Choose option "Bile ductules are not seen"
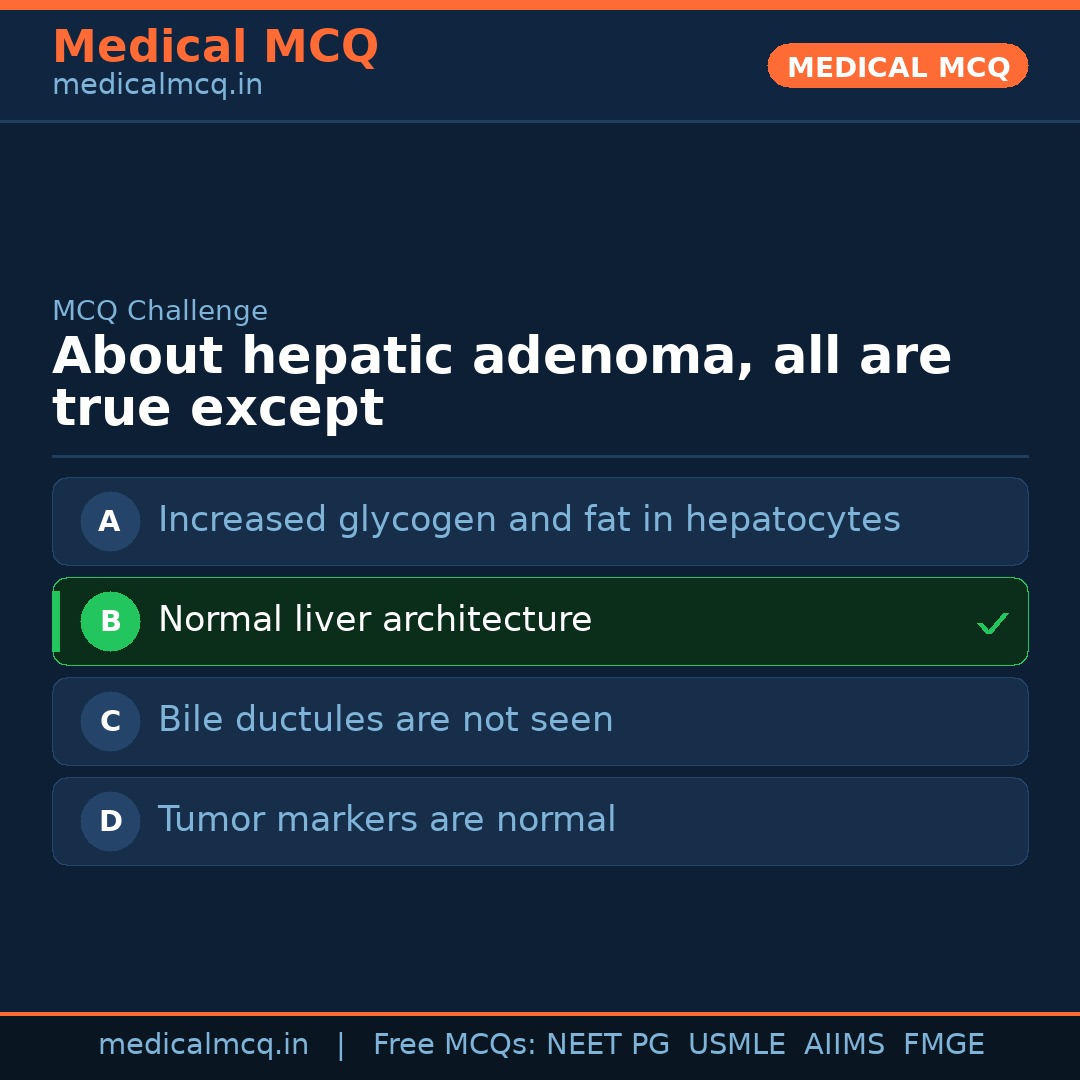The width and height of the screenshot is (1080, 1080). 385,720
